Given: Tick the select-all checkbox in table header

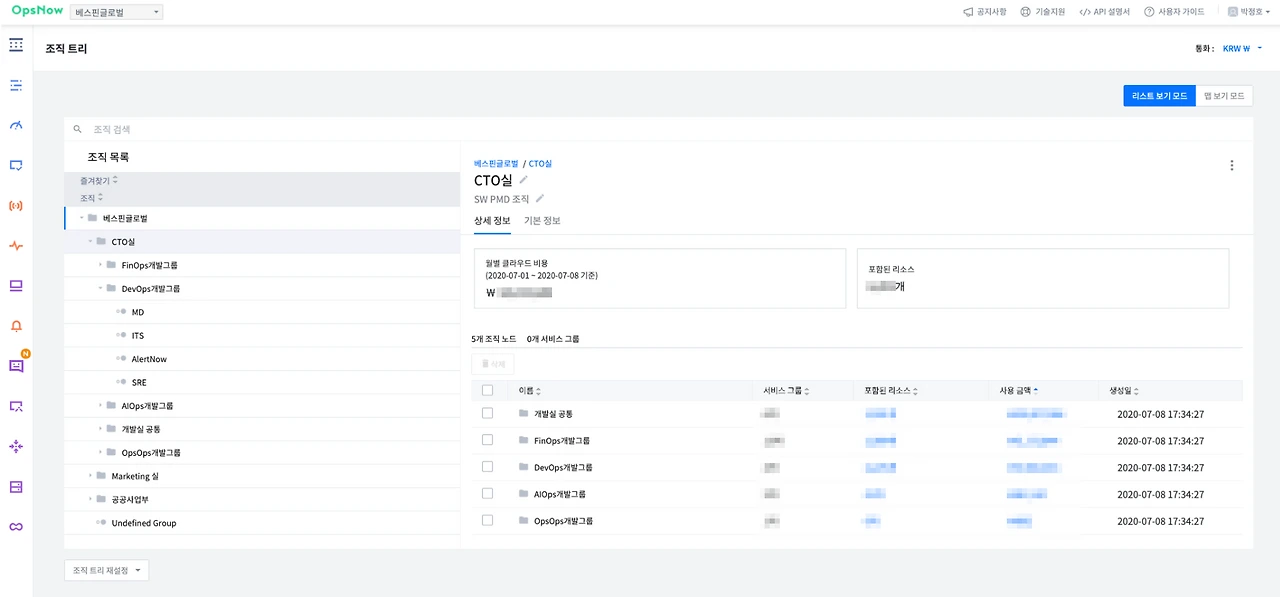Looking at the screenshot, I should coord(488,391).
